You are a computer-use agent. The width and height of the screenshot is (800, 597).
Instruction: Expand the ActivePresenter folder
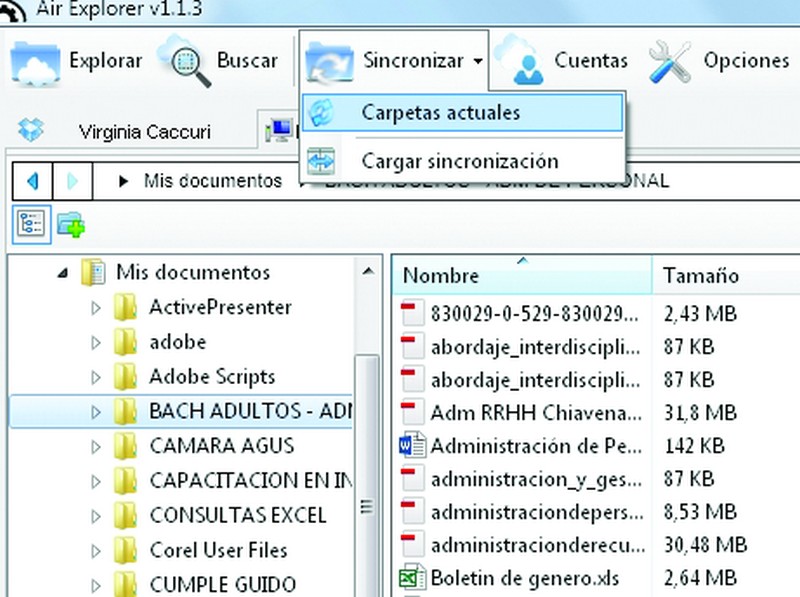[x=95, y=308]
